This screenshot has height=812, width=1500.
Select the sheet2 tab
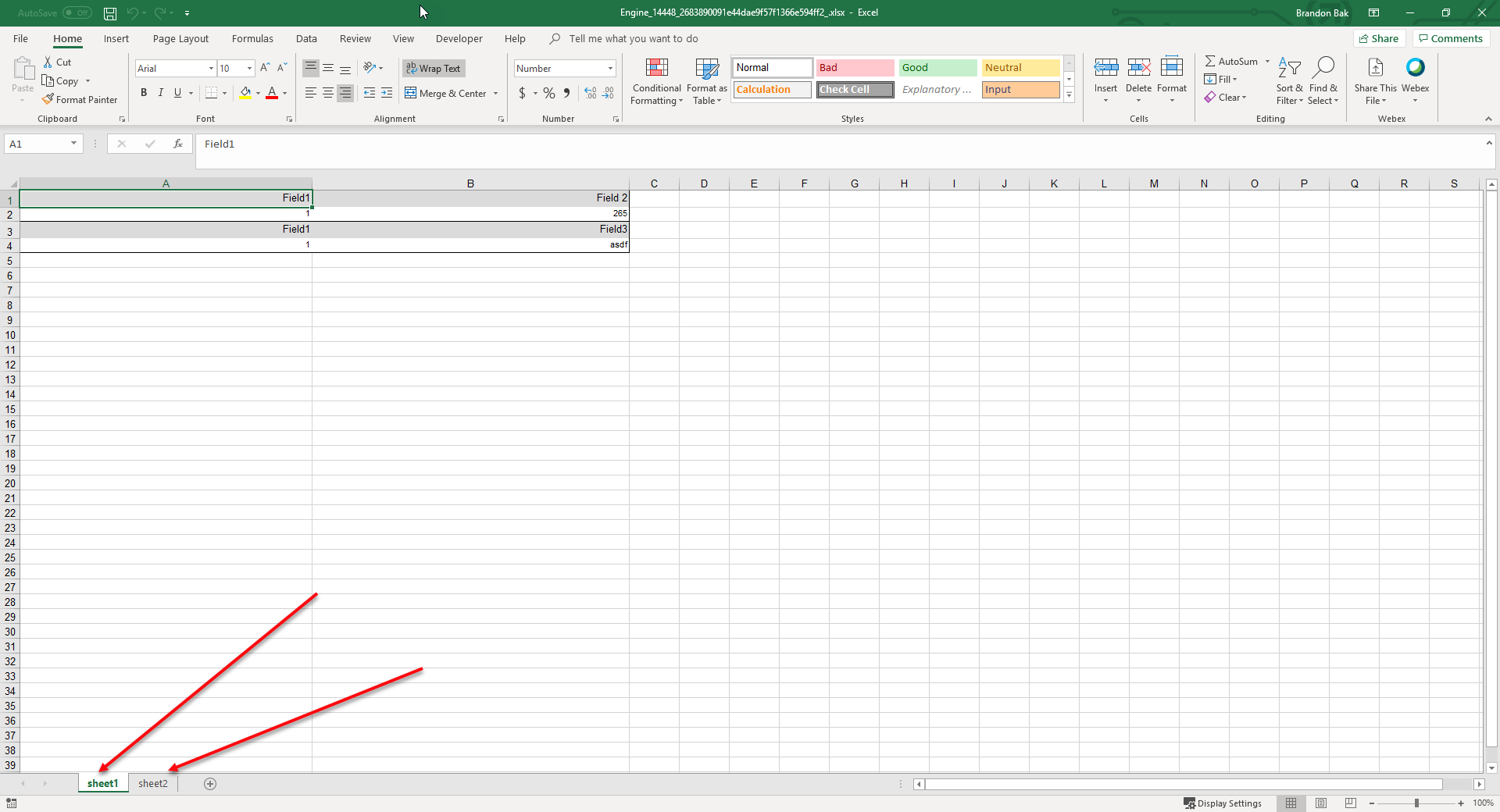pos(153,783)
